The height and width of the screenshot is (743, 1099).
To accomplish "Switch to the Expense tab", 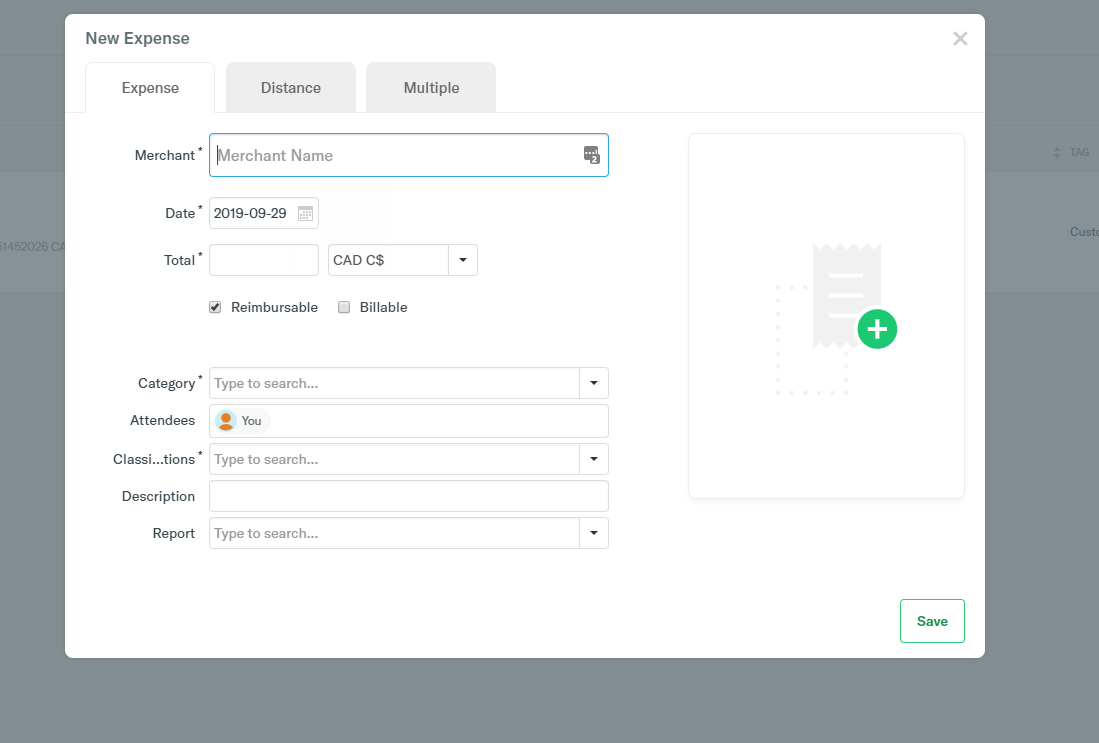I will click(x=150, y=88).
